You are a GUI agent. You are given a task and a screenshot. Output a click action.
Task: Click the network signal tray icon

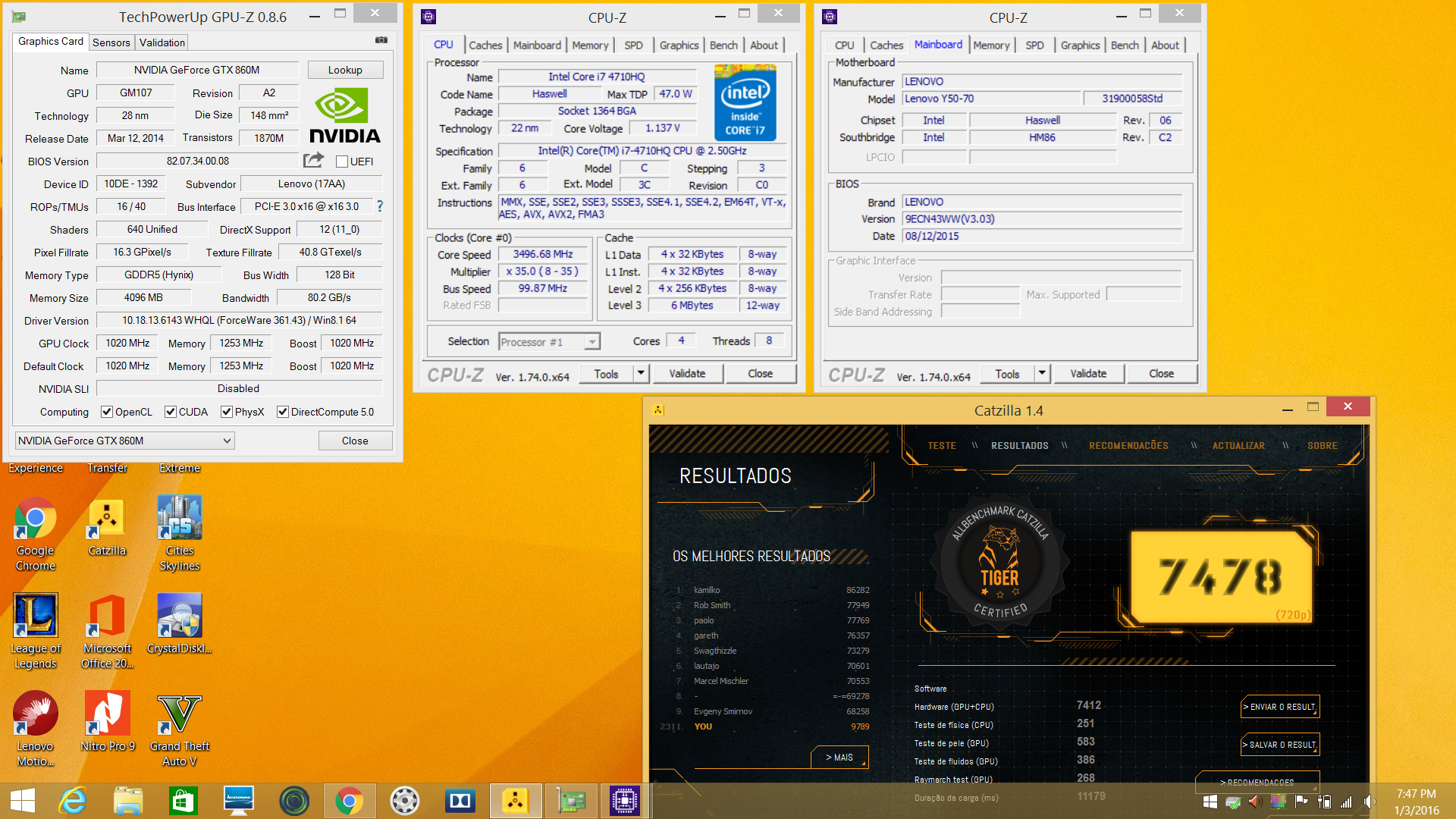(1347, 802)
